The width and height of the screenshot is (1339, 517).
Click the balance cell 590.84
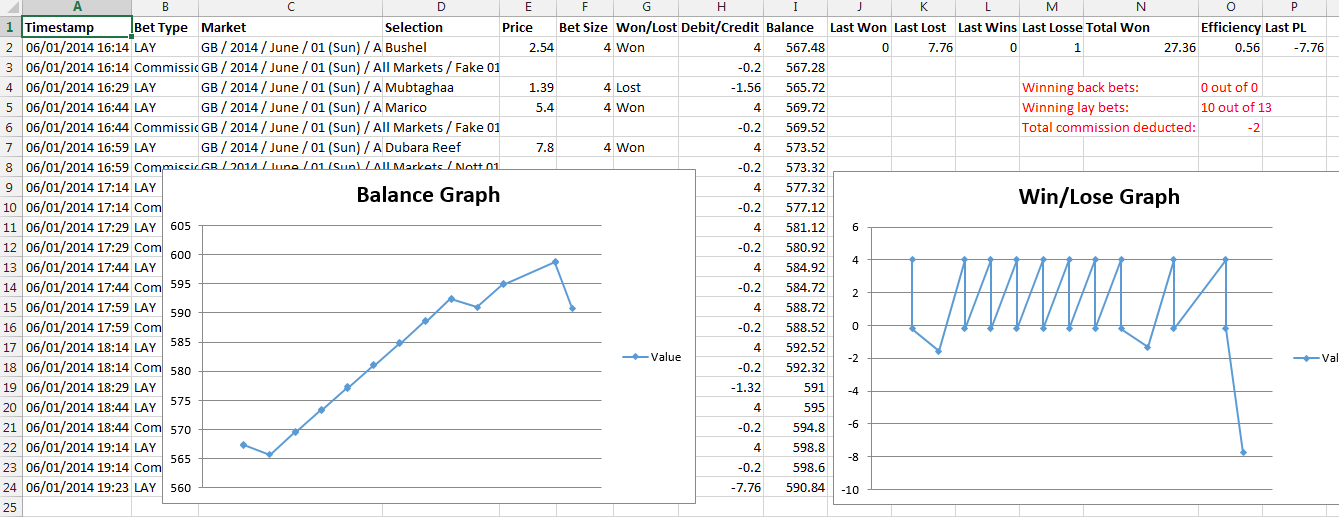pyautogui.click(x=796, y=487)
